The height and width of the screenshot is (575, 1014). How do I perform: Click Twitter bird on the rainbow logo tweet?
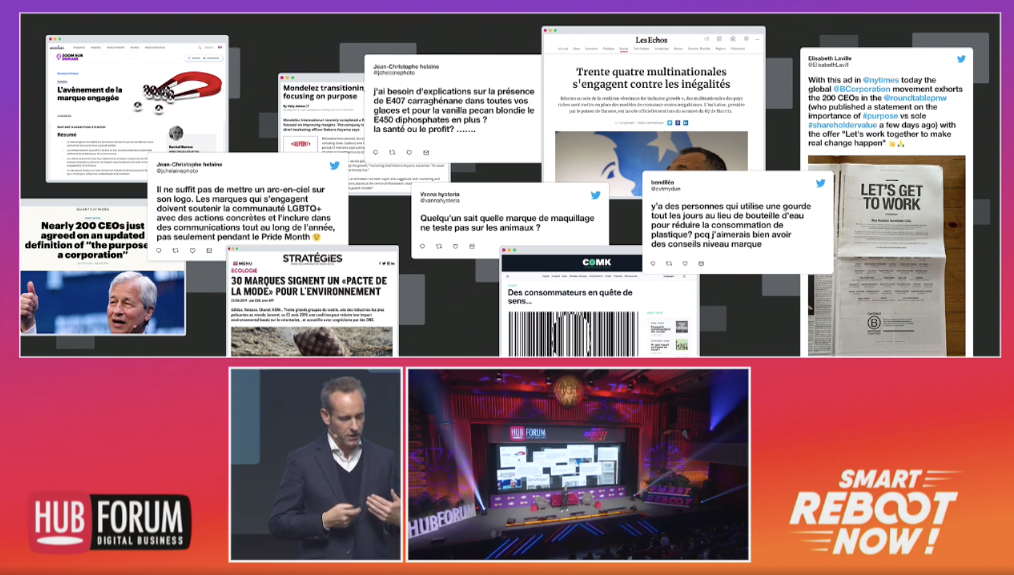click(335, 166)
